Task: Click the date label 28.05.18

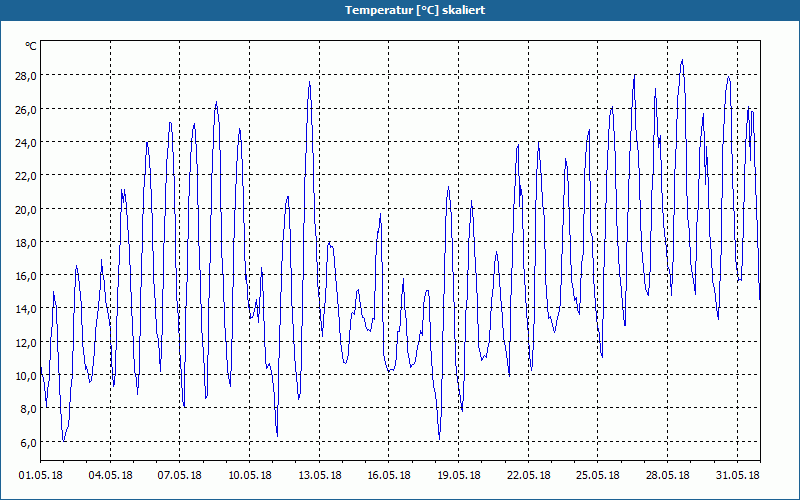Action: click(x=667, y=476)
